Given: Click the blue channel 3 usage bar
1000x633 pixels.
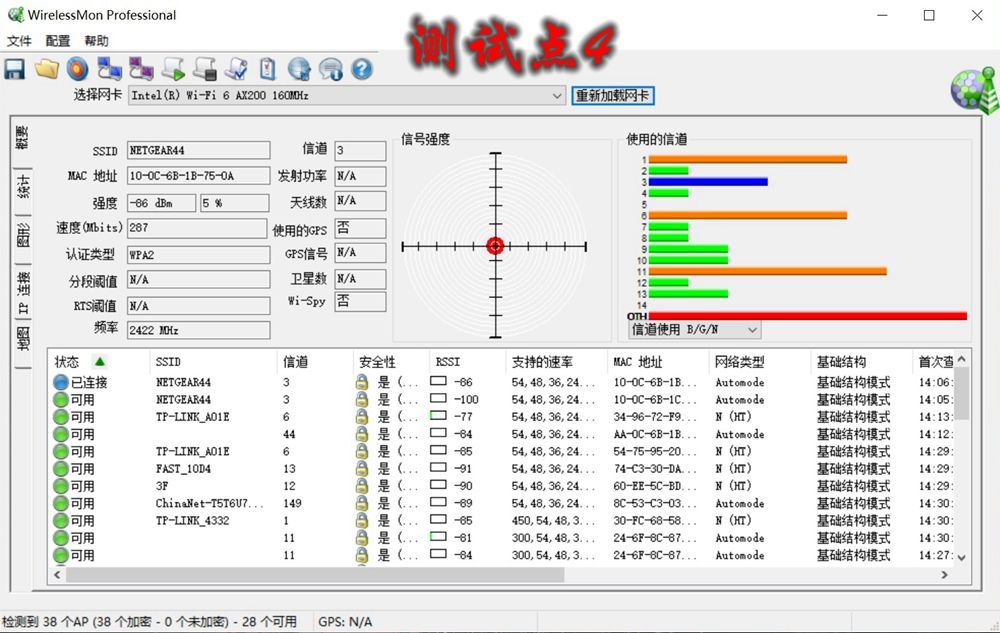Looking at the screenshot, I should click(x=708, y=182).
